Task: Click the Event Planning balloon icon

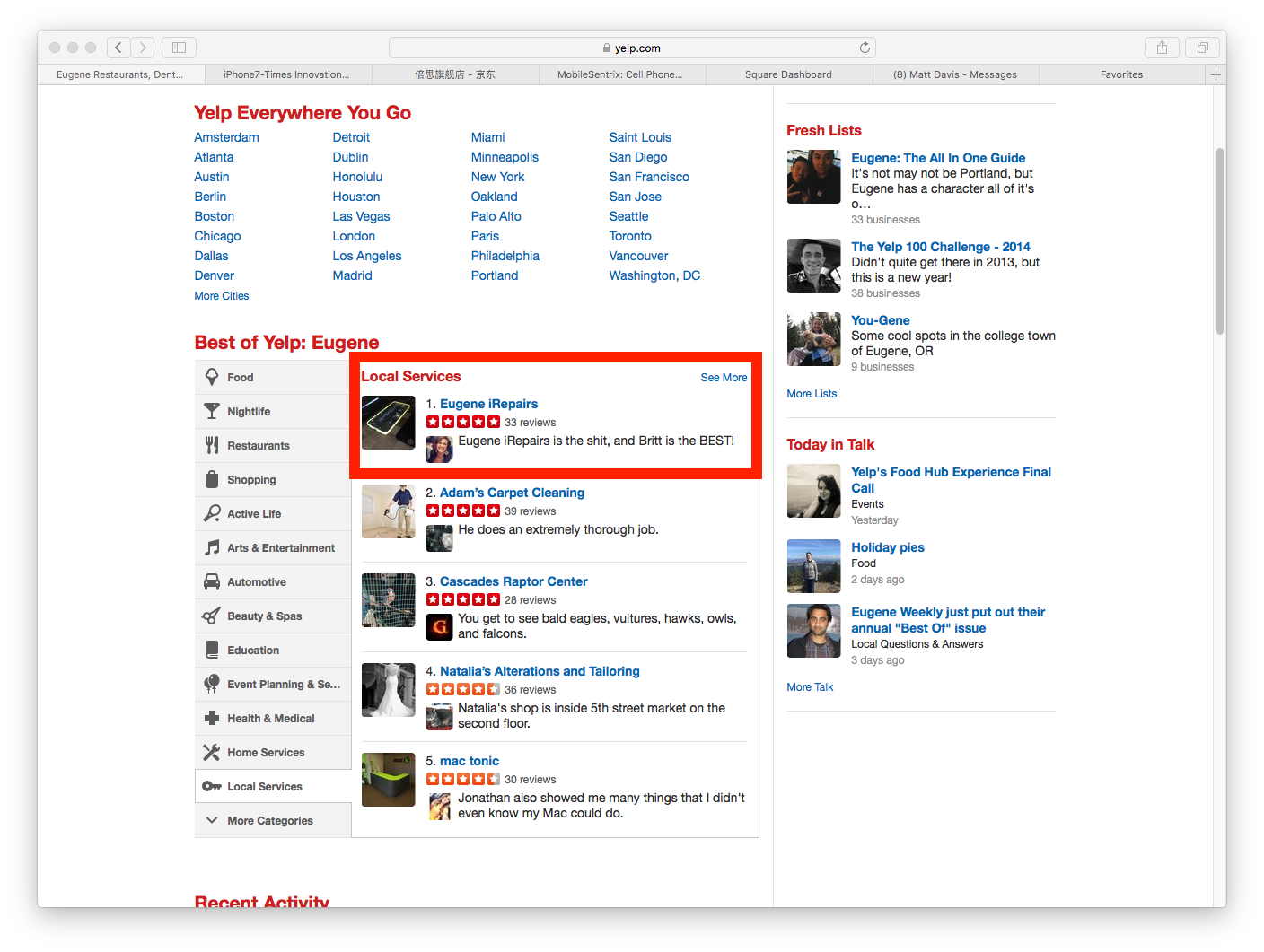Action: [212, 684]
